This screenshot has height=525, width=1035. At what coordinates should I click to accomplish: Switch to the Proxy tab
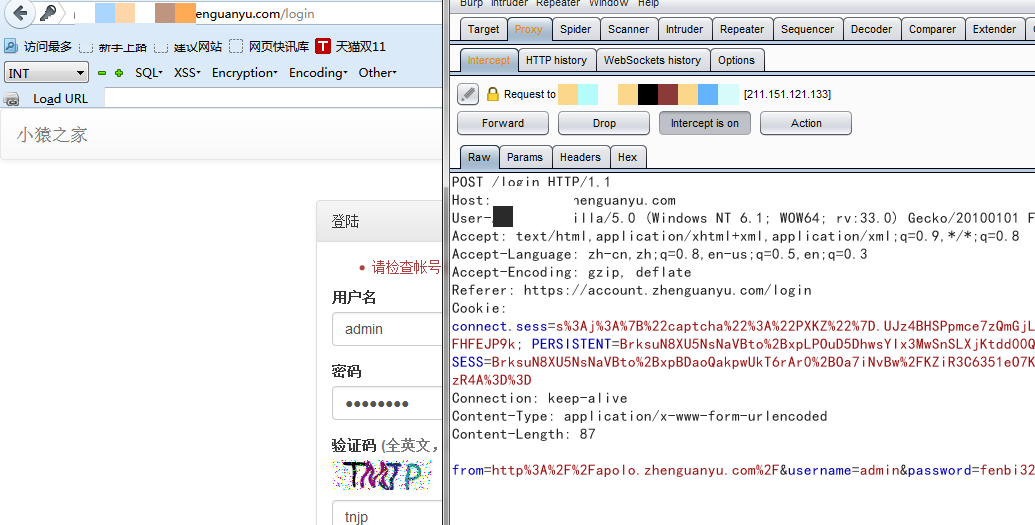point(528,29)
